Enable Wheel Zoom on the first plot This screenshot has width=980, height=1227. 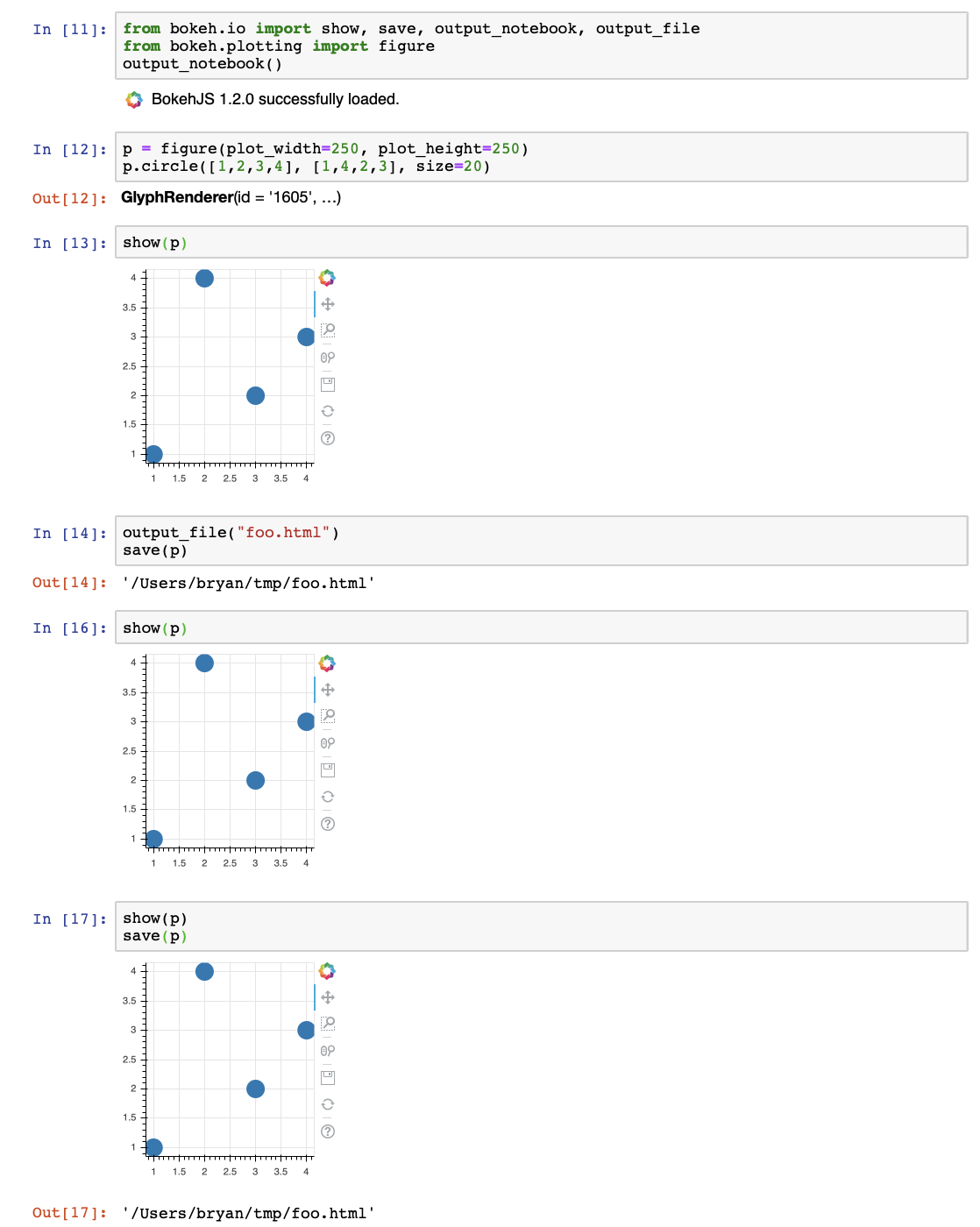click(x=329, y=357)
